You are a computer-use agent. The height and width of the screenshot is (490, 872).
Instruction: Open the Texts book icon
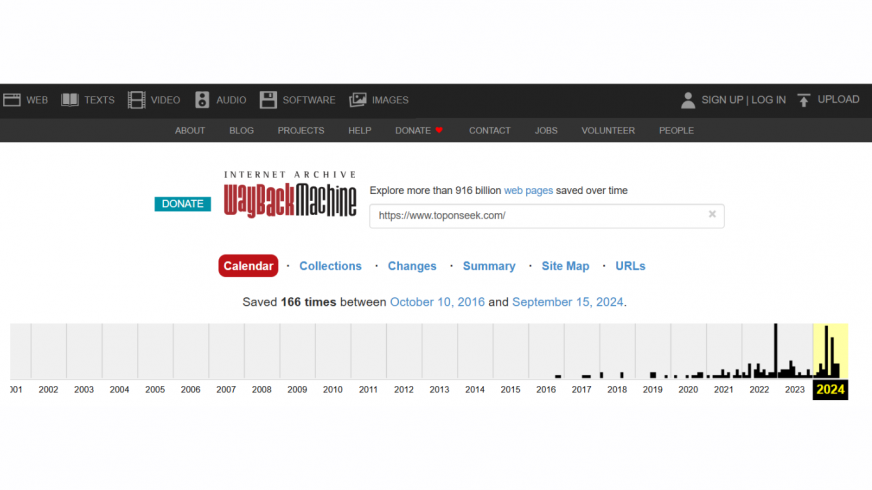(70, 100)
